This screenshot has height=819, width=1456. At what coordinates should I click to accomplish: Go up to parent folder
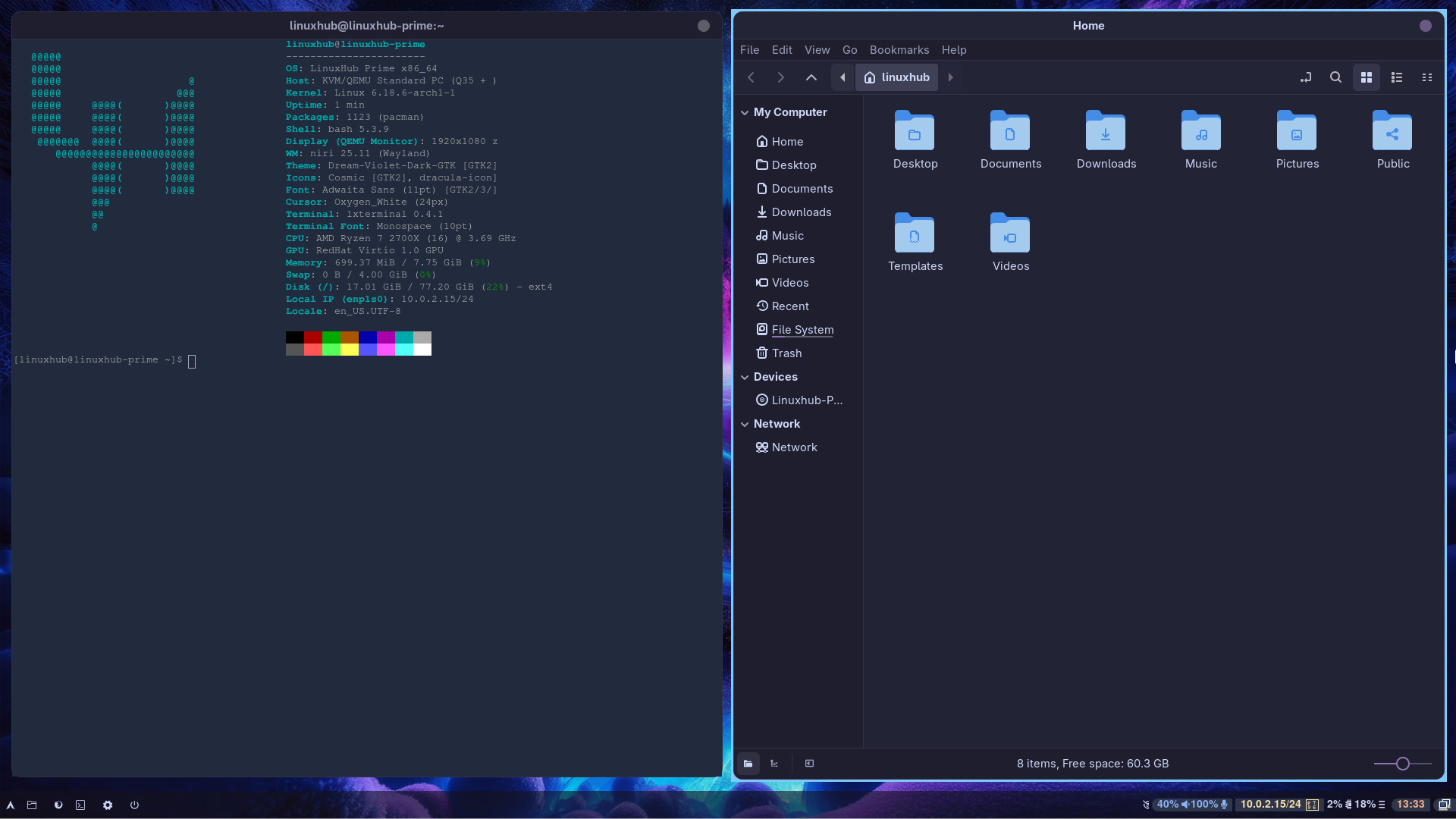tap(811, 77)
